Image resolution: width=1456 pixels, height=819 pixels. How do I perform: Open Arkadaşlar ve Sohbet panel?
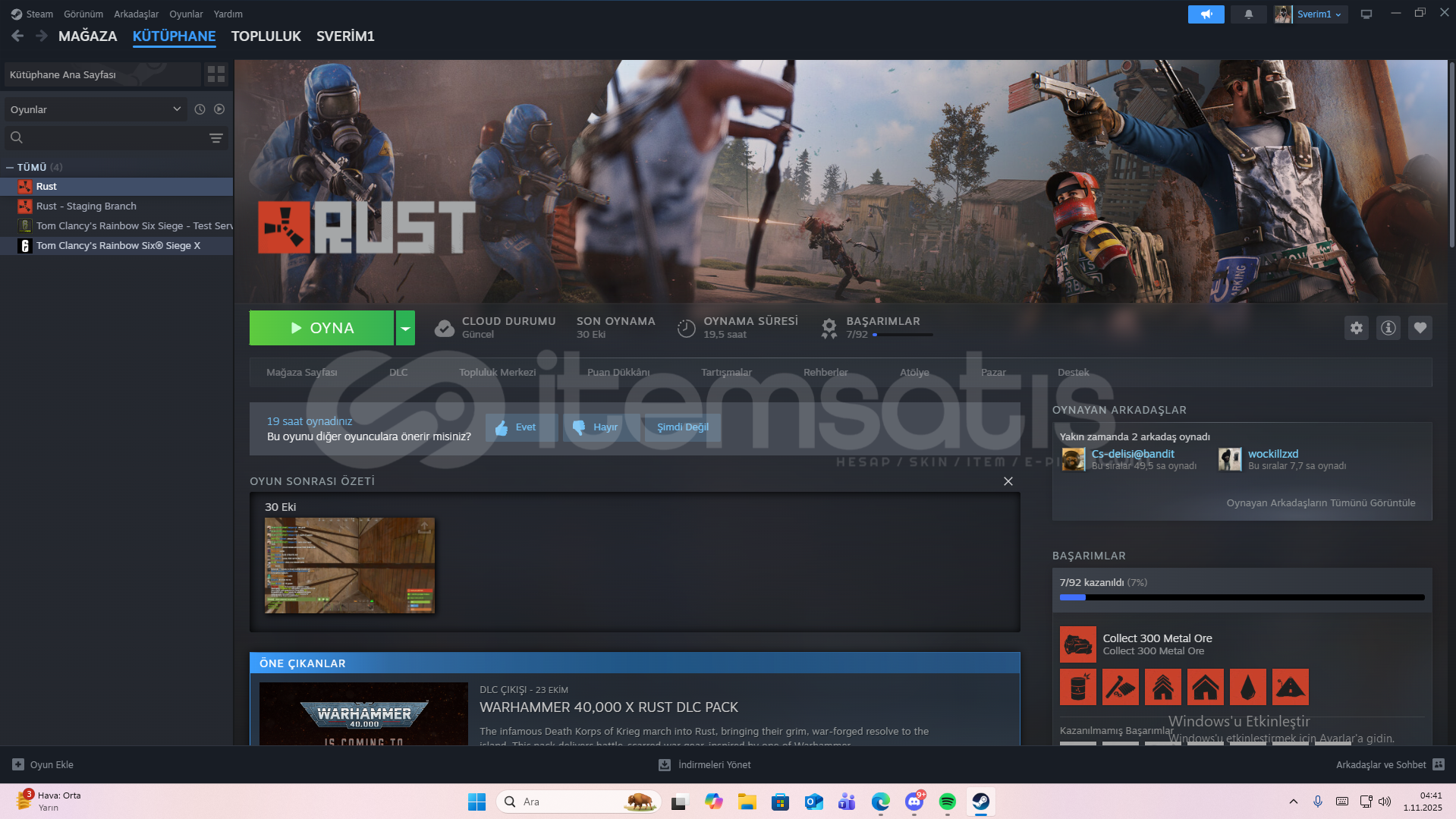coord(1390,765)
